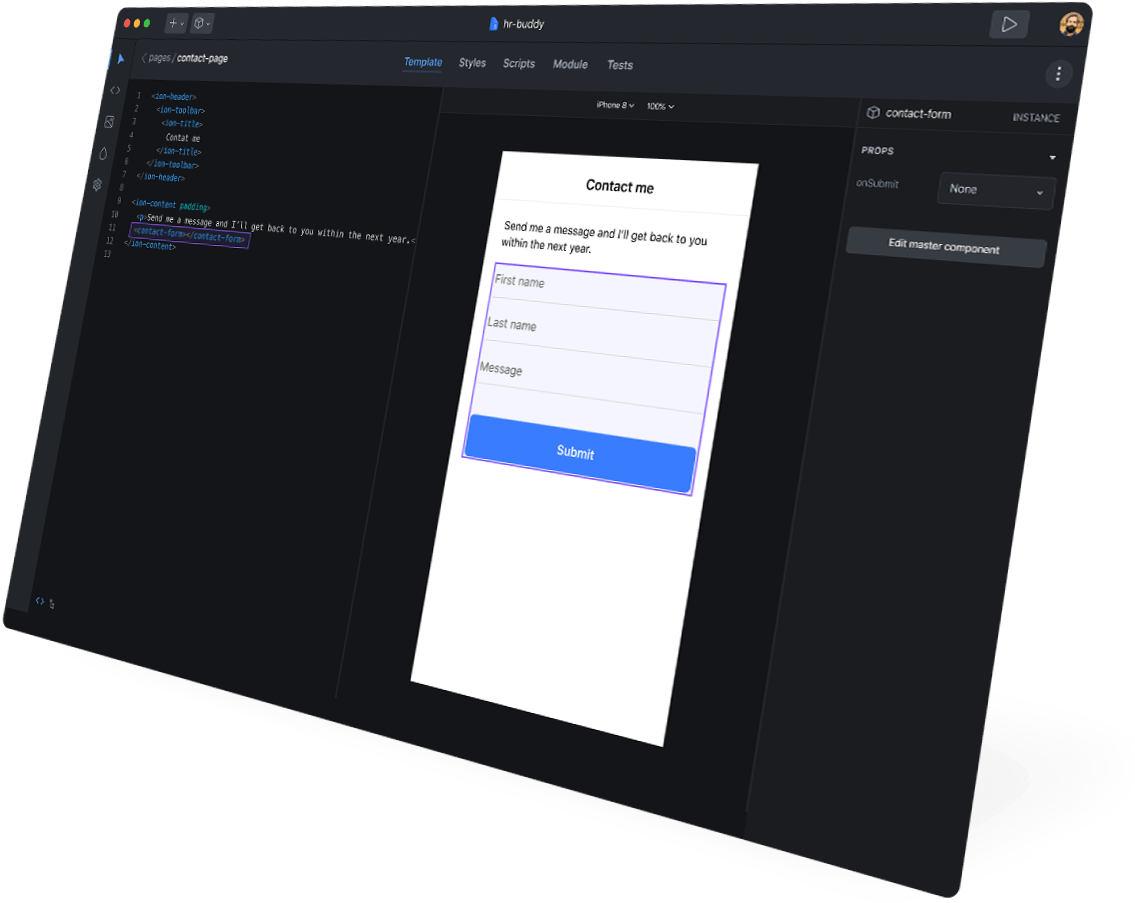
Task: Open the droplet theme icon in sidebar
Action: [103, 153]
